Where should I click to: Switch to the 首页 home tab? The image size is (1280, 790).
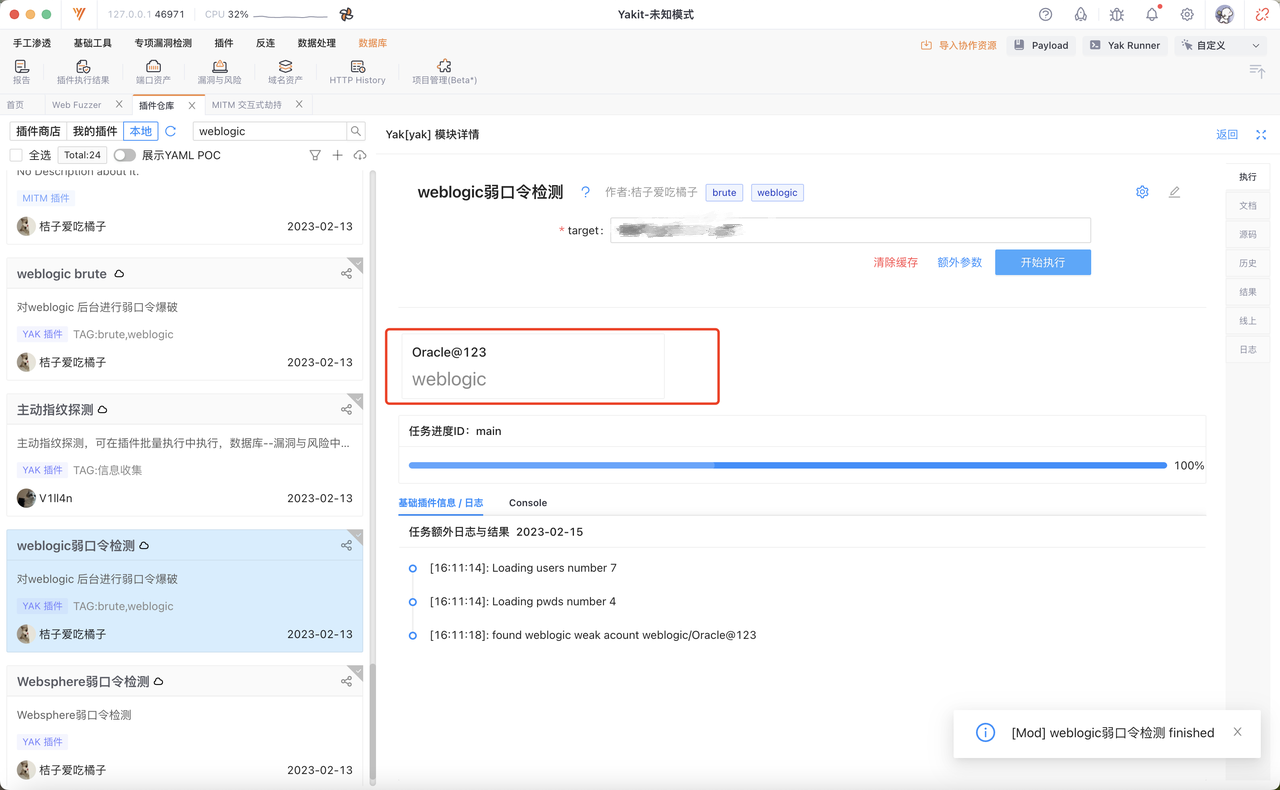tap(16, 105)
